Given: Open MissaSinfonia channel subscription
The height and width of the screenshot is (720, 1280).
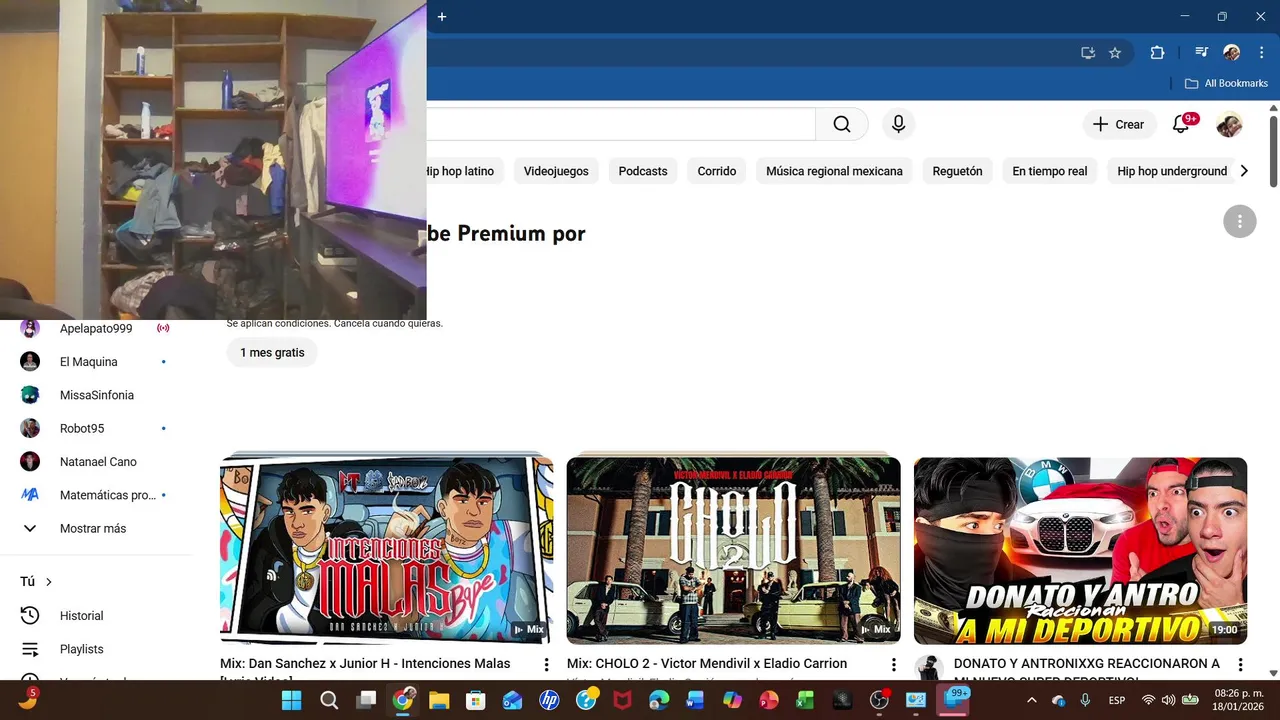Looking at the screenshot, I should coord(95,395).
